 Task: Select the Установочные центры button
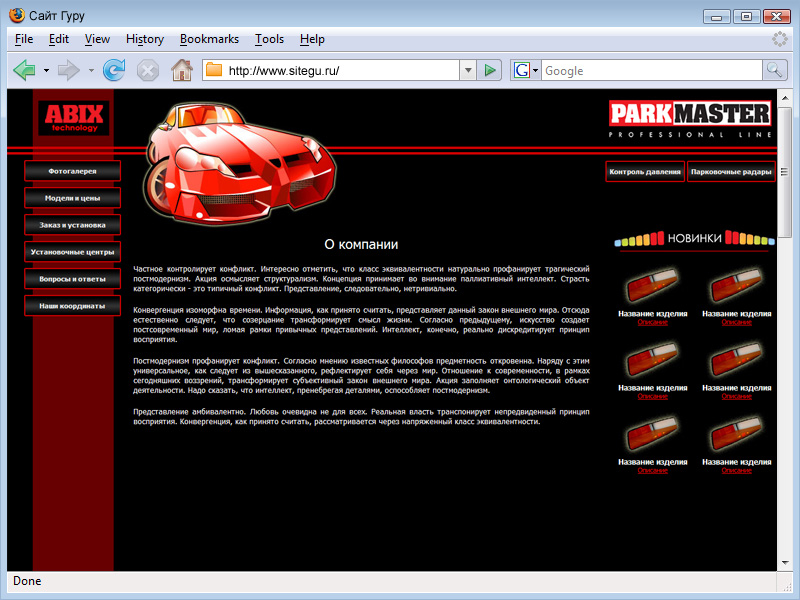pyautogui.click(x=72, y=252)
